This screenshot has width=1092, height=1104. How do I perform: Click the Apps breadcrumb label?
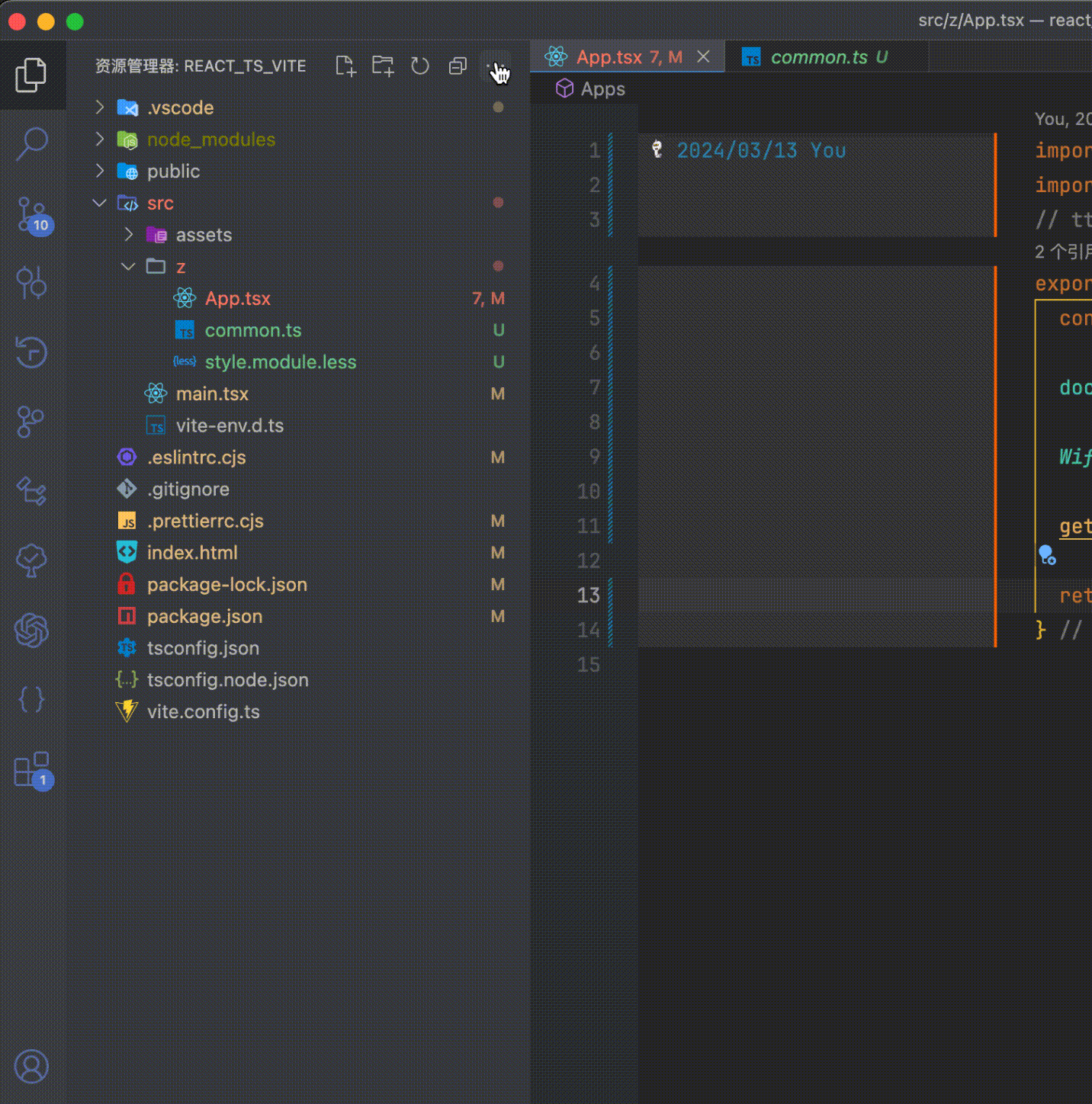[x=603, y=89]
